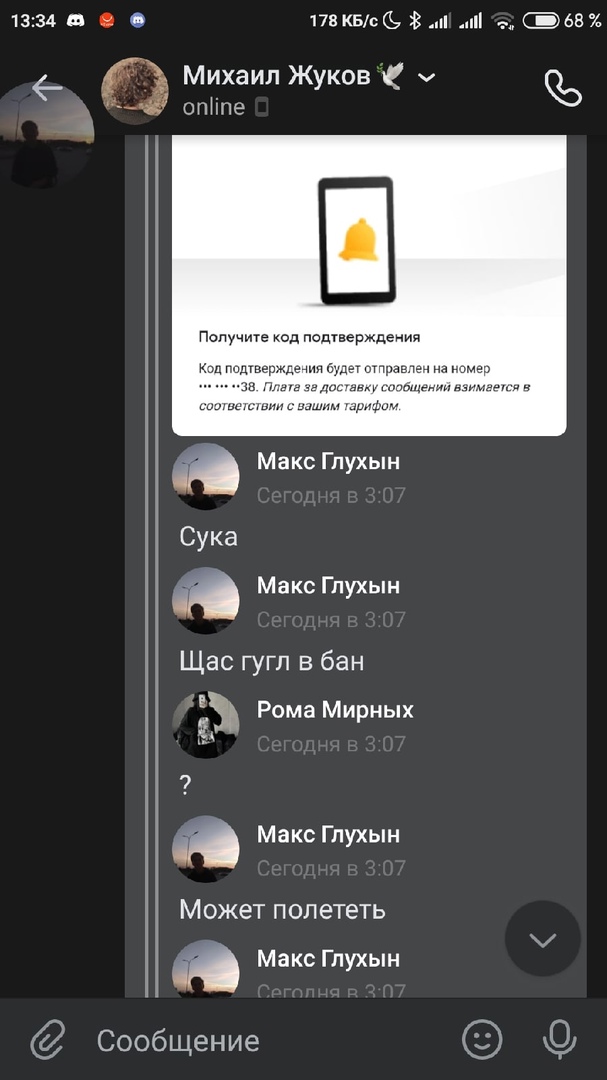Click the name Рома Мирных

(335, 710)
